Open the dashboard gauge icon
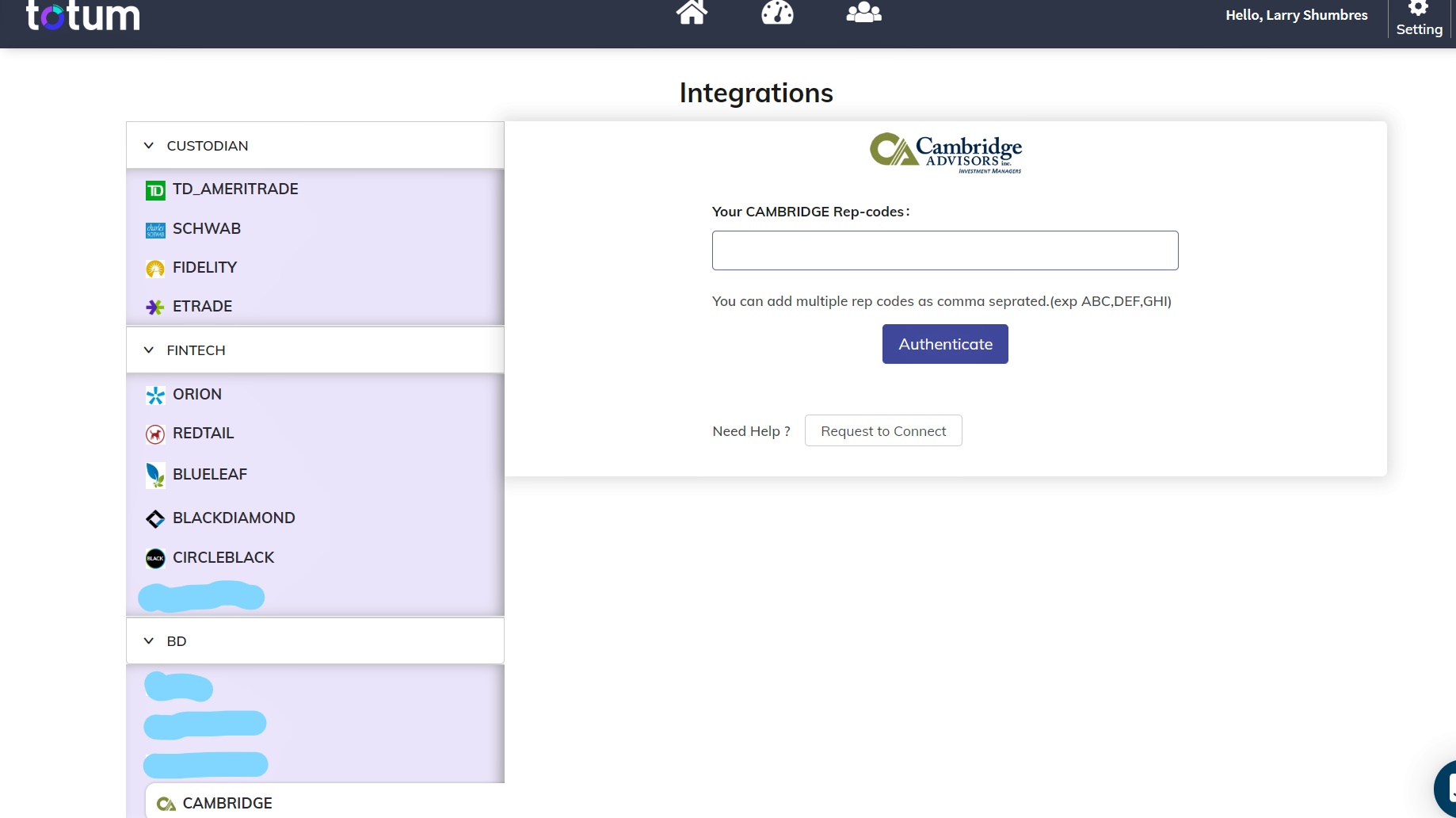The height and width of the screenshot is (818, 1456). click(777, 11)
